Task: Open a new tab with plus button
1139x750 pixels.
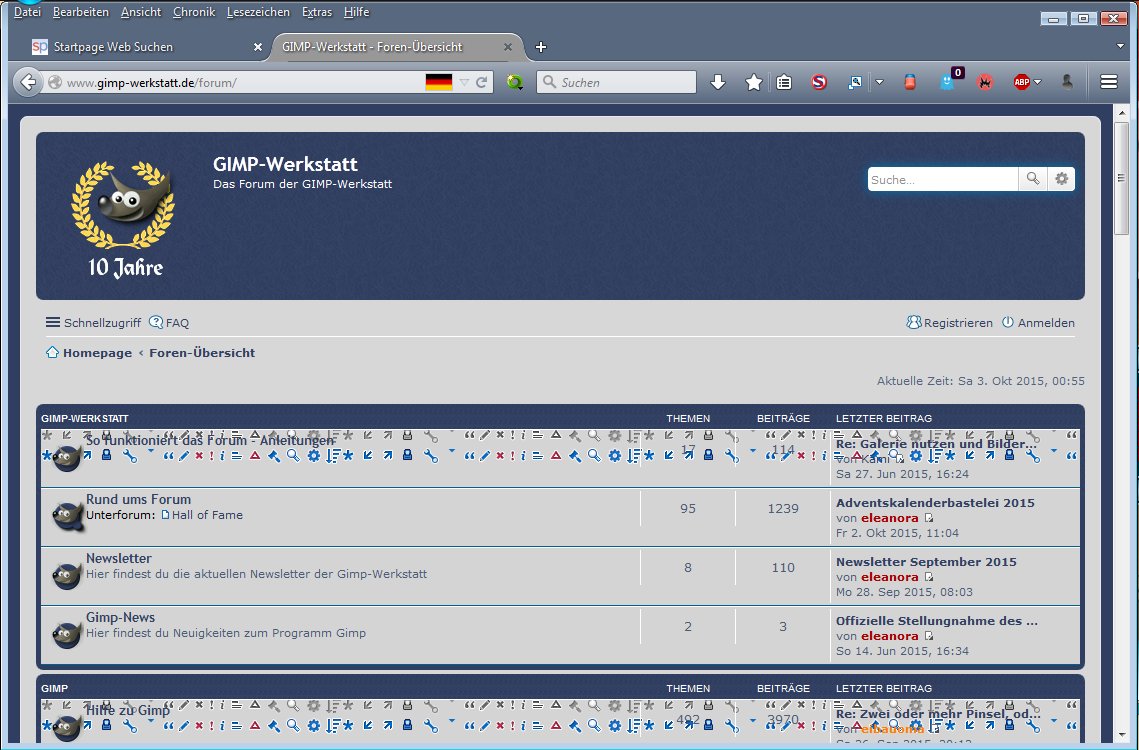Action: tap(541, 47)
